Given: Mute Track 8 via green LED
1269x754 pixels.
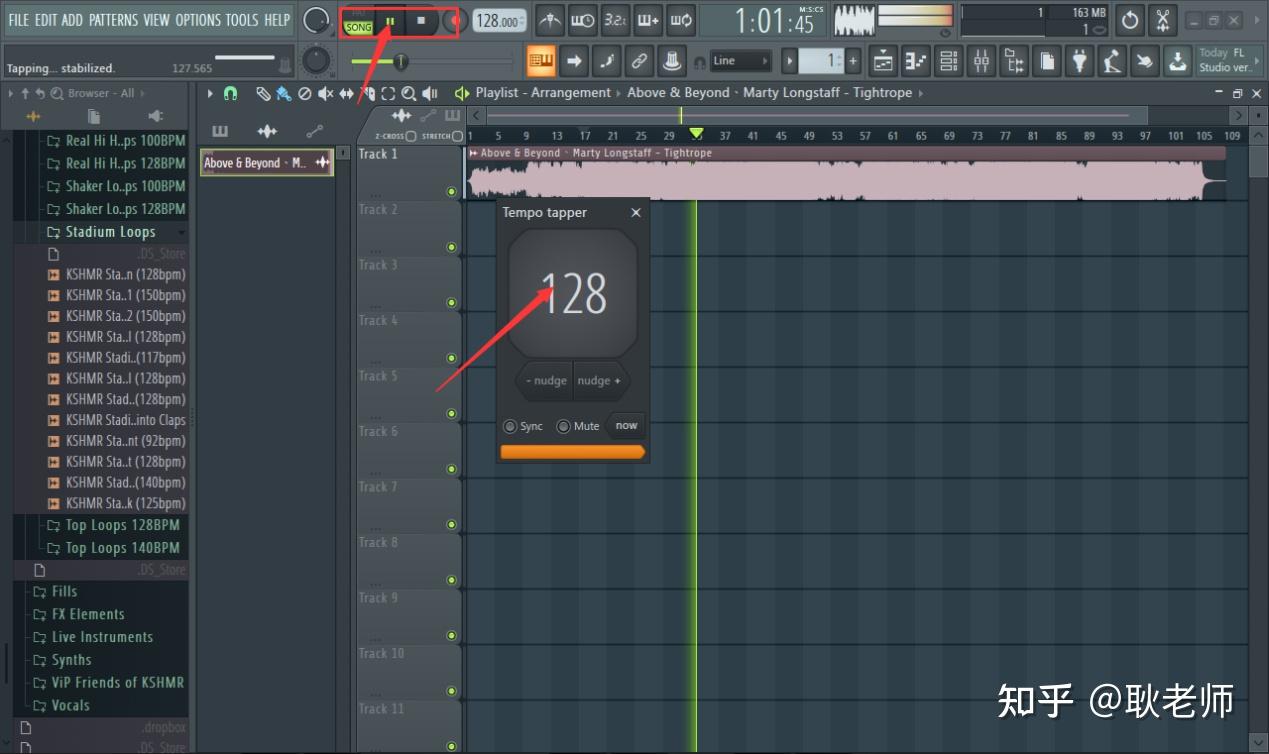Looking at the screenshot, I should [x=451, y=580].
